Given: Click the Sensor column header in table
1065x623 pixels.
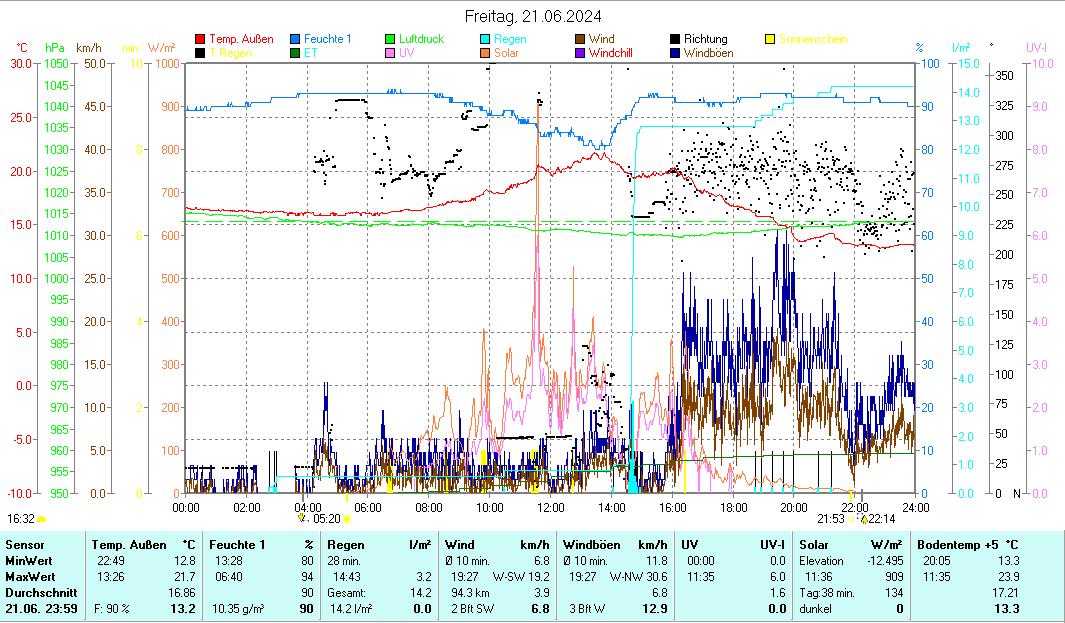Looking at the screenshot, I should point(25,545).
